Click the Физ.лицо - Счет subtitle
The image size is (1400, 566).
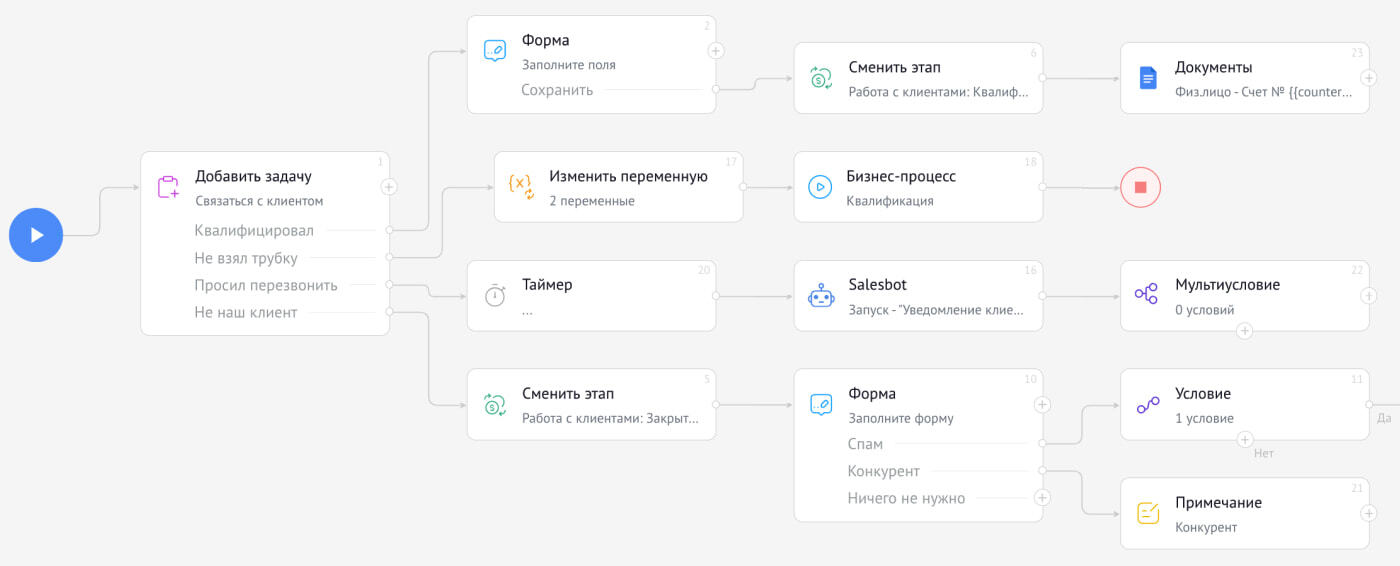pos(1264,92)
